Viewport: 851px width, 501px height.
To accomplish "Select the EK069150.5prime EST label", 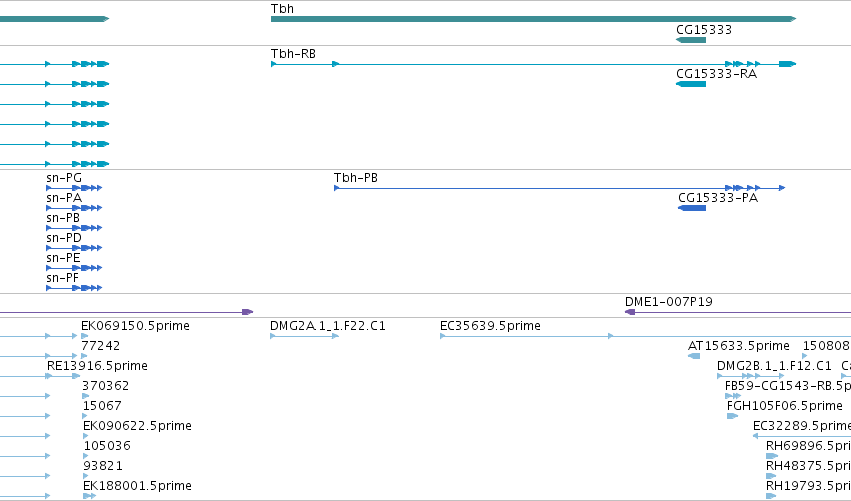I will [x=135, y=326].
